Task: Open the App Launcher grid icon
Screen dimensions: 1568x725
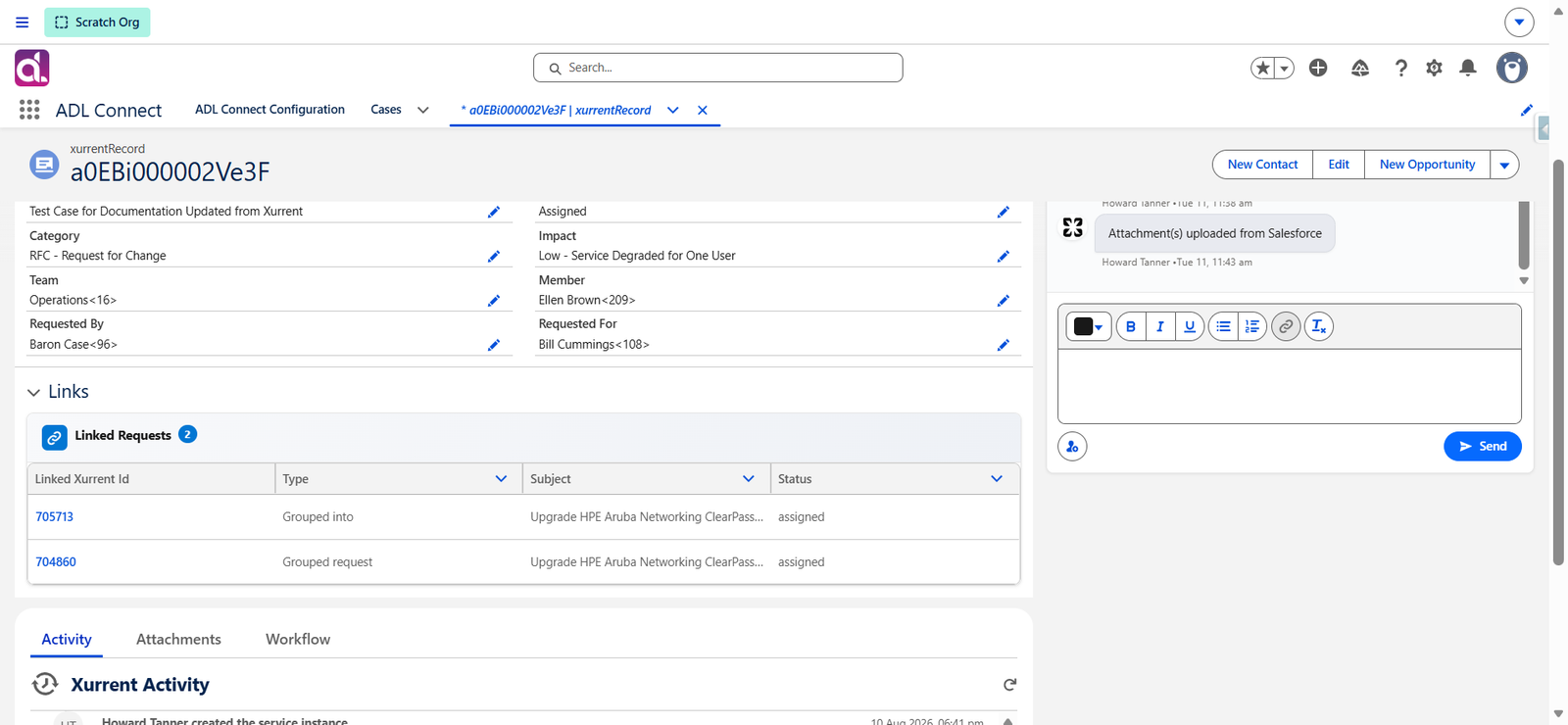Action: (x=29, y=110)
